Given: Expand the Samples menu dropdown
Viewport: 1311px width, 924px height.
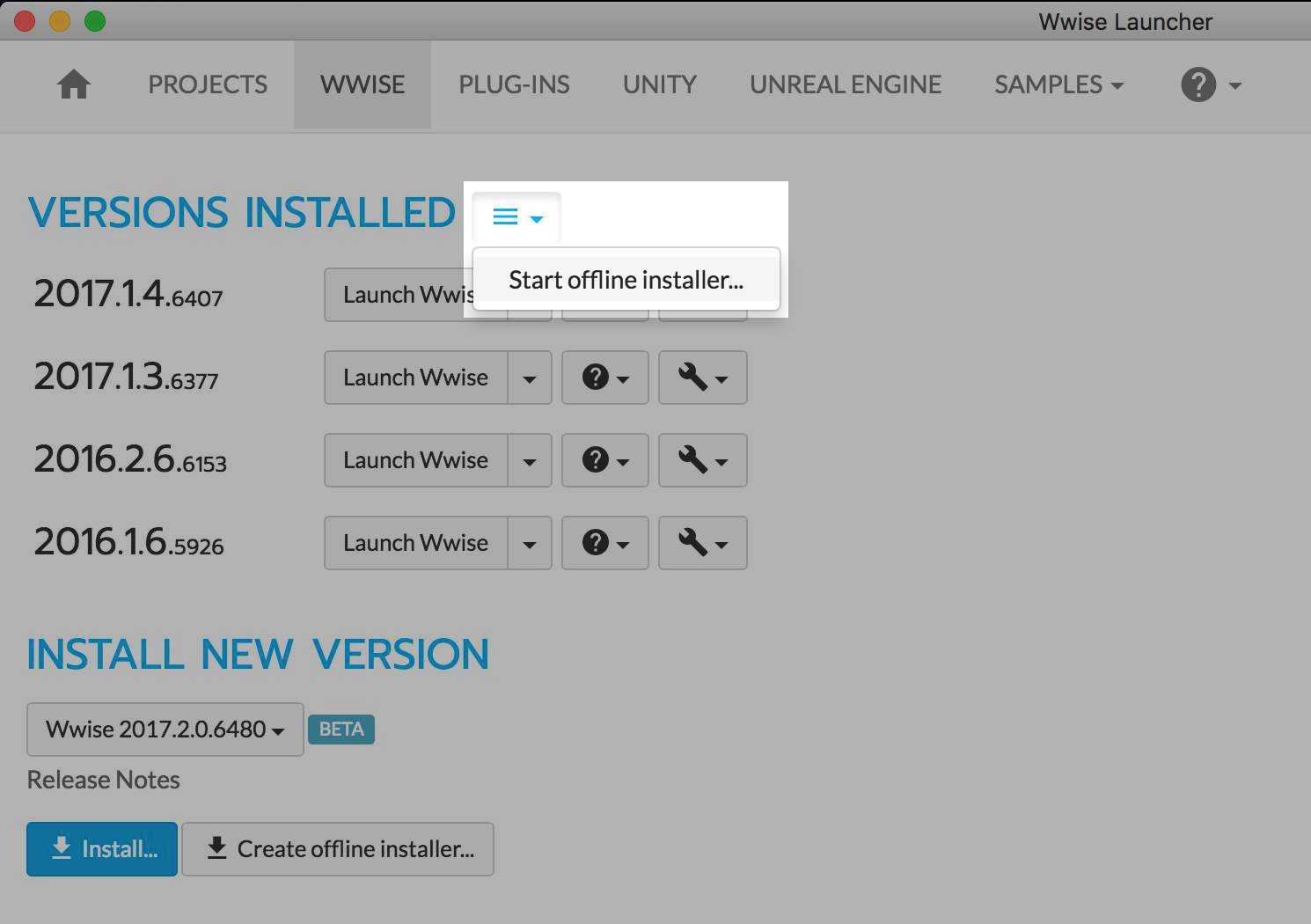Looking at the screenshot, I should click(1058, 84).
